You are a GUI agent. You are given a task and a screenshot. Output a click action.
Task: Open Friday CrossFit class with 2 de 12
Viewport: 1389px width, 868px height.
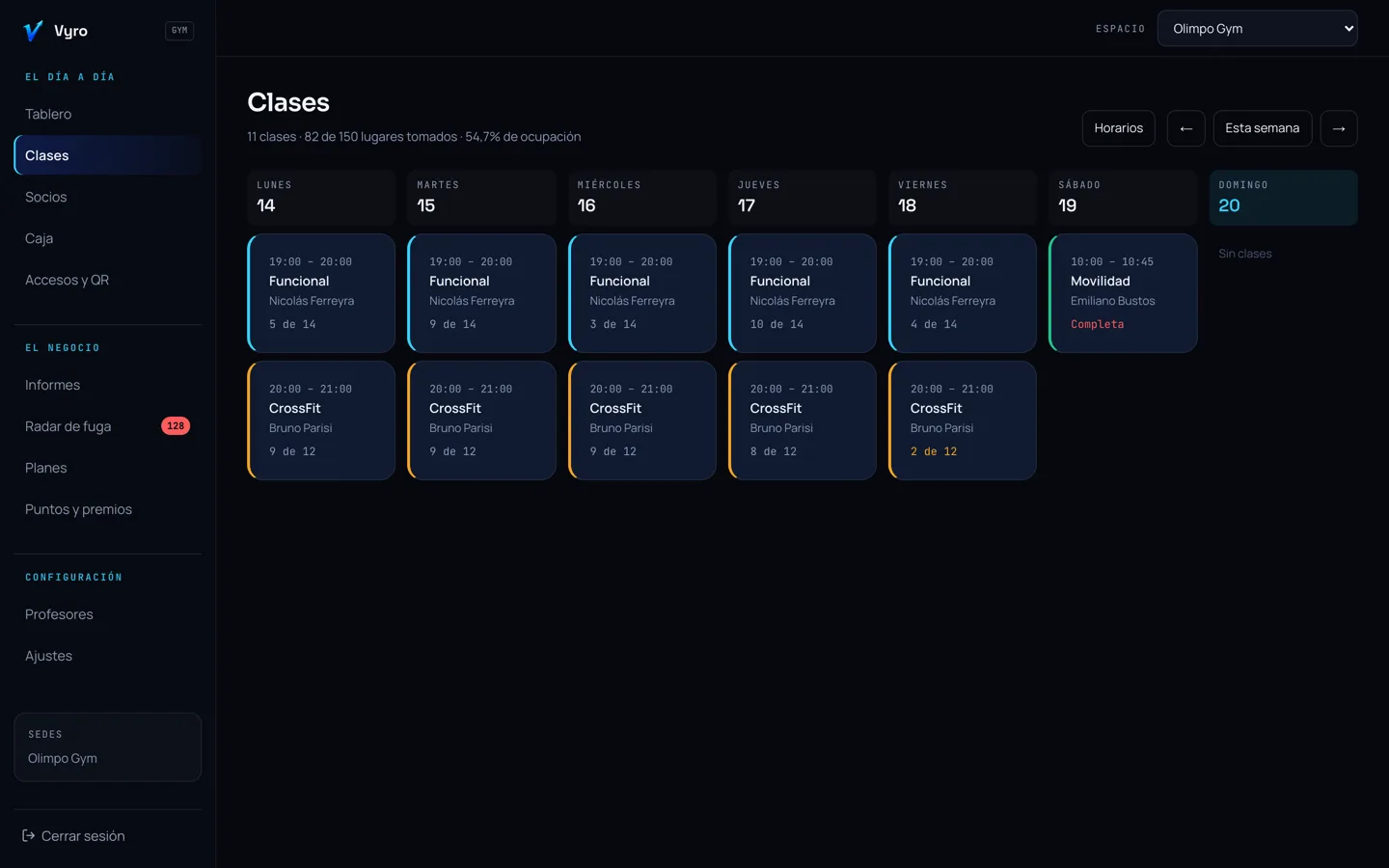(963, 420)
